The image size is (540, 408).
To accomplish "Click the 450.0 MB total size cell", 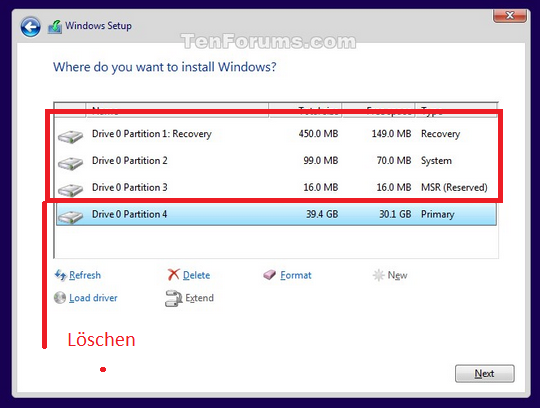I will [319, 134].
